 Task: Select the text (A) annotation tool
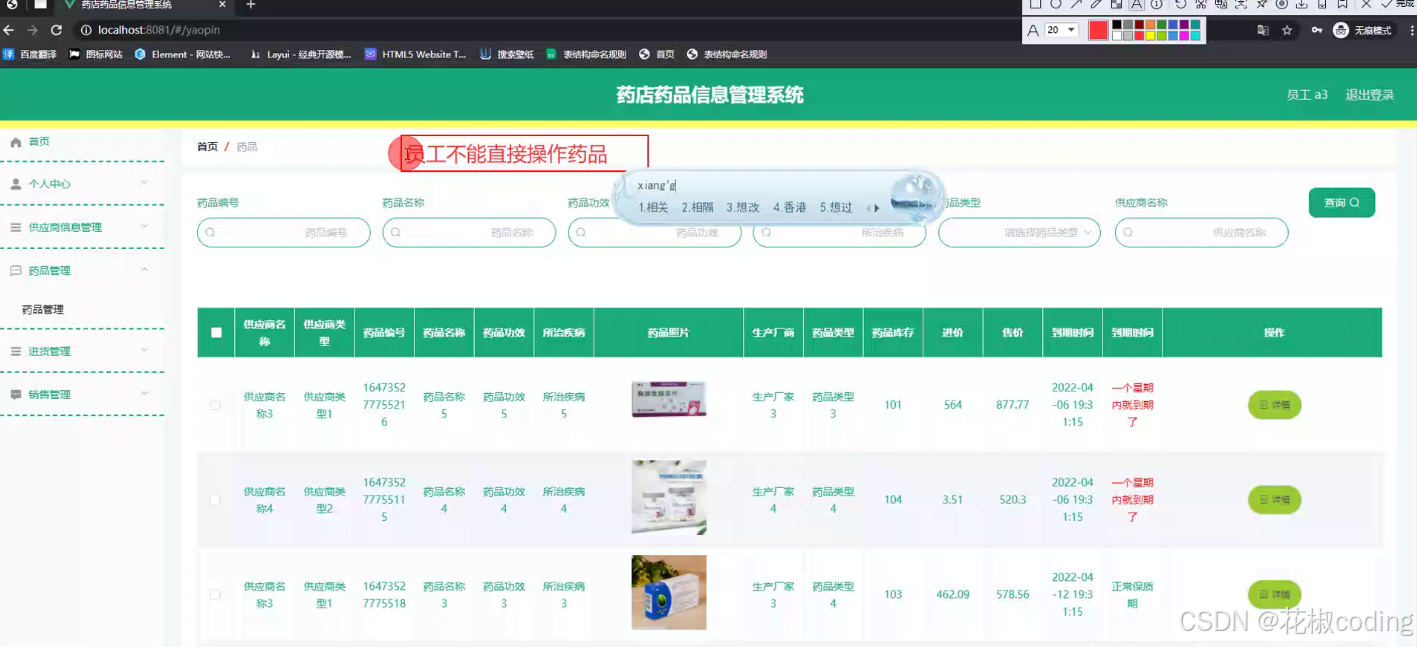pyautogui.click(x=1137, y=7)
